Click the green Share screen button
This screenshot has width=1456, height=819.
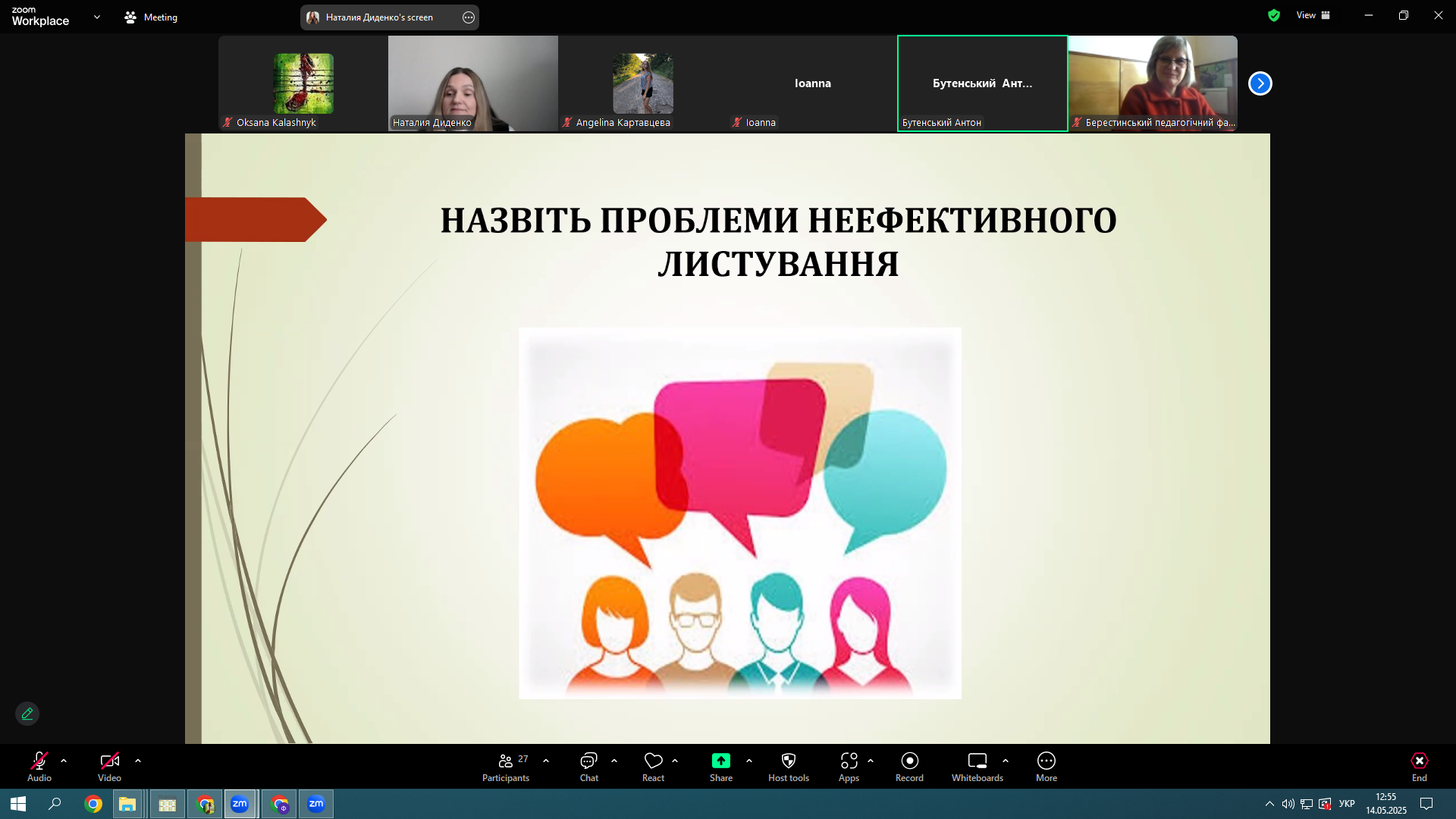click(720, 761)
